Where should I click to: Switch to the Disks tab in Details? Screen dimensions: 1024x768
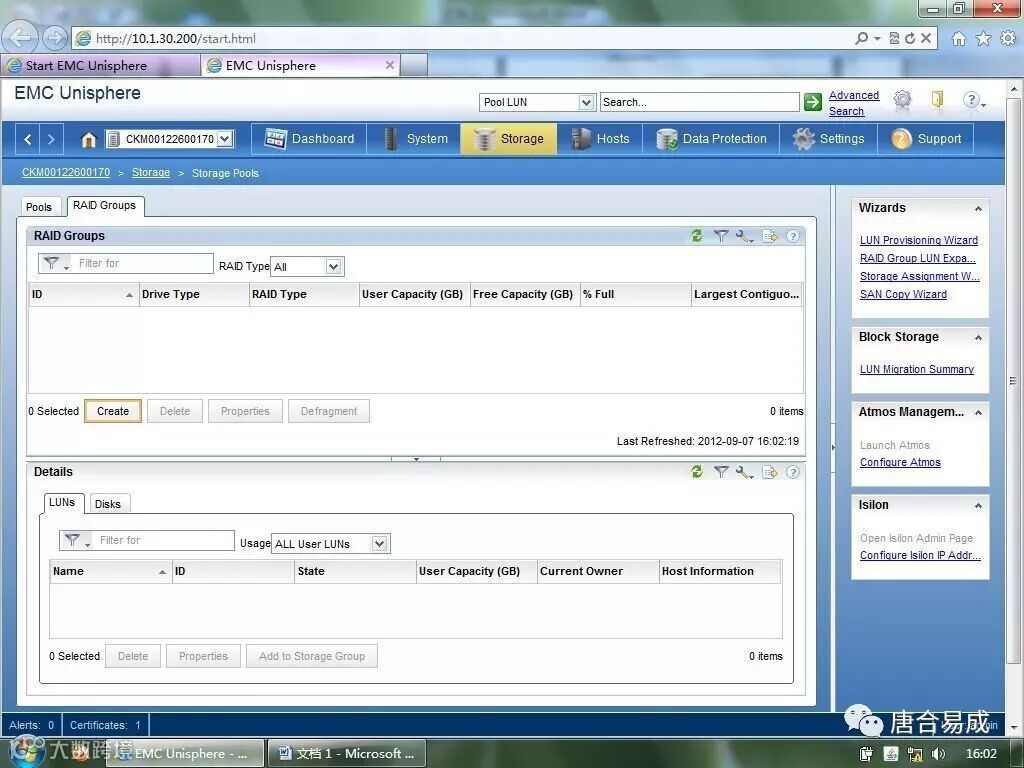point(108,504)
